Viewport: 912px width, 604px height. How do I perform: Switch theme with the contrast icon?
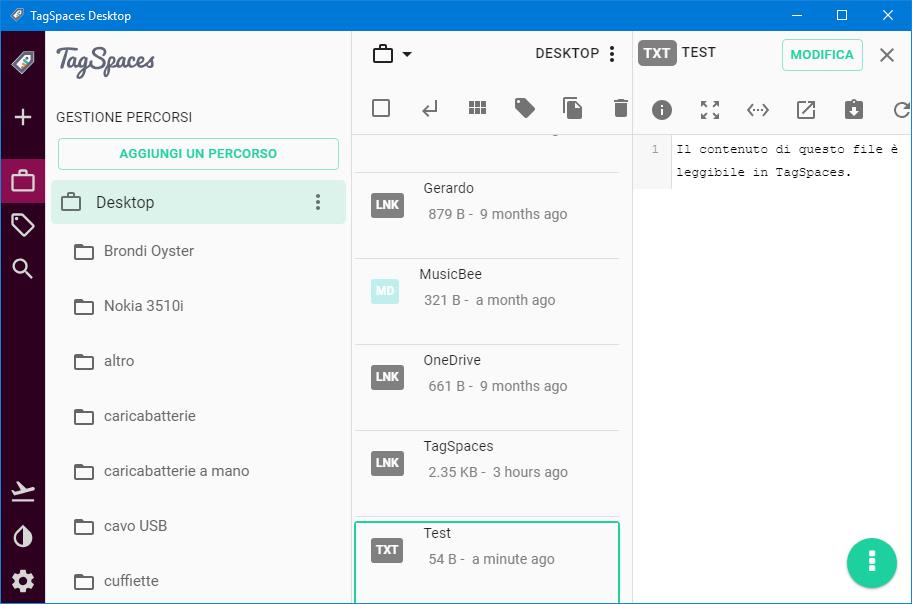(23, 537)
